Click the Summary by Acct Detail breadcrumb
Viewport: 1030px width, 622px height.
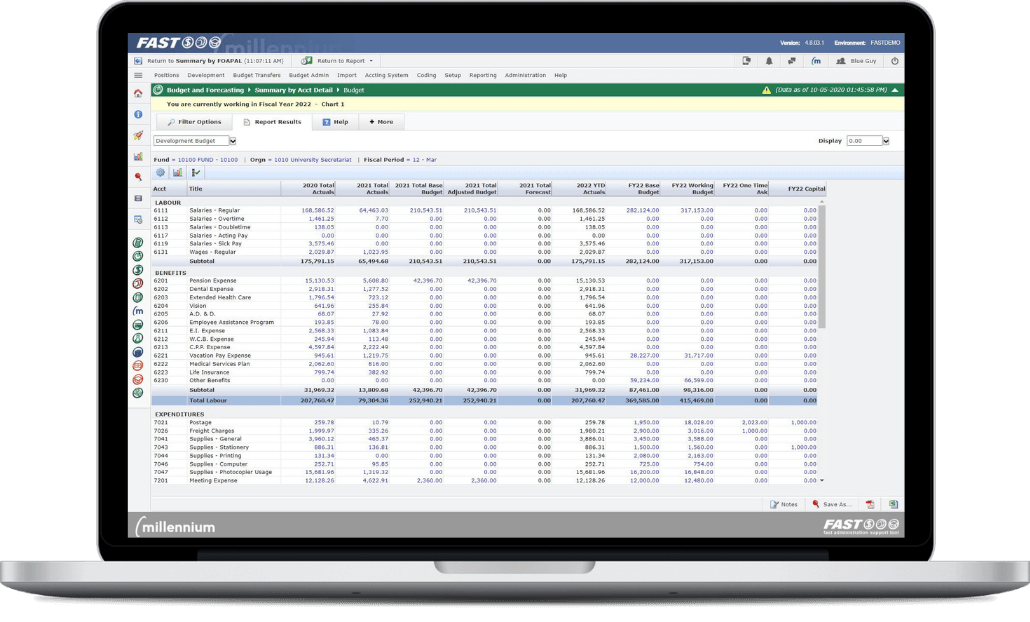(x=293, y=90)
